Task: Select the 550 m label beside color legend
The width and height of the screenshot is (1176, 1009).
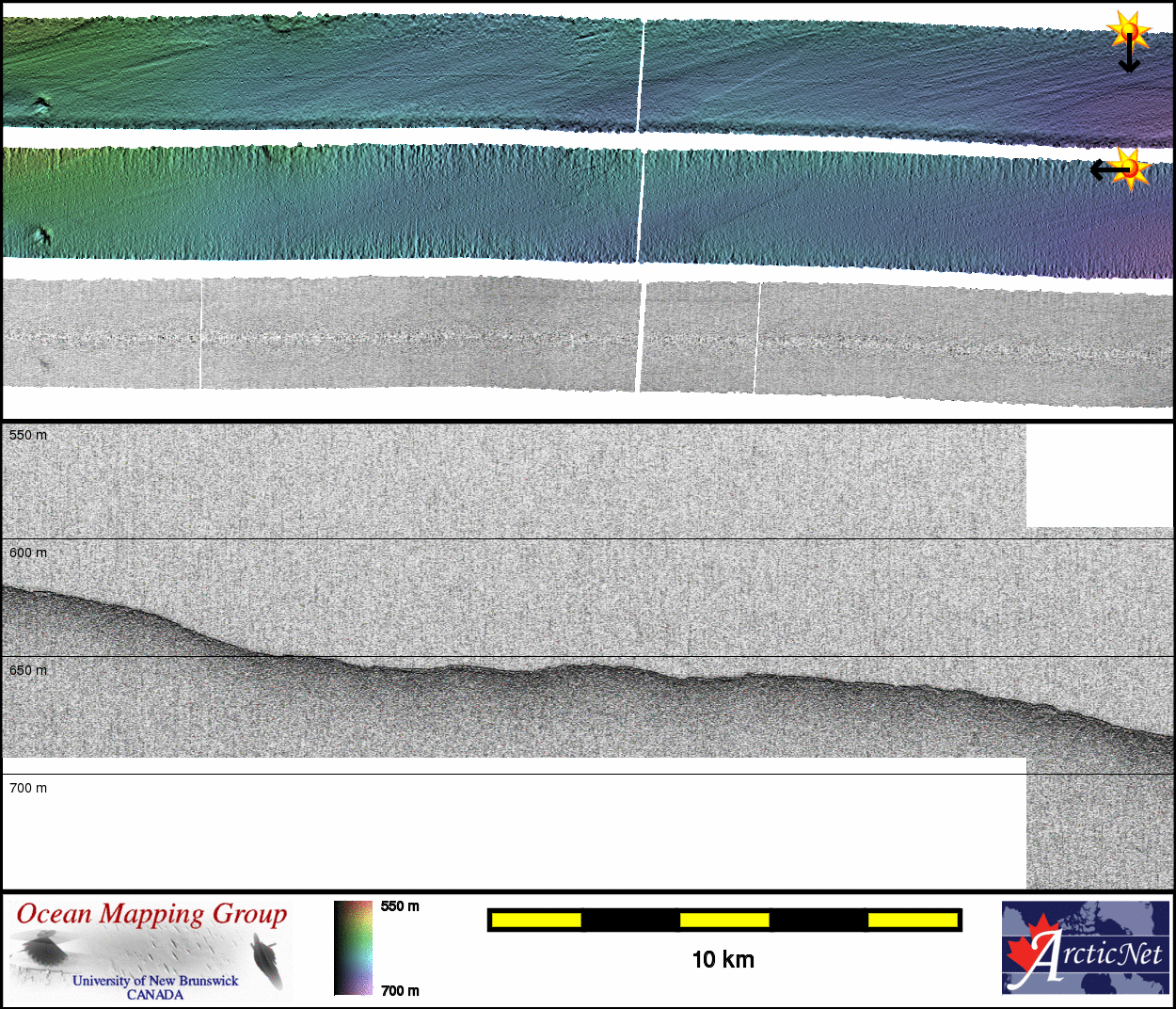Action: pos(400,906)
